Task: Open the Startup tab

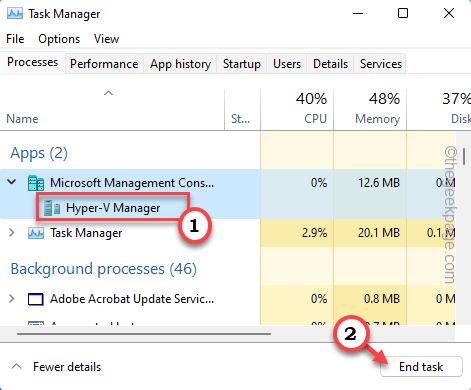Action: pos(242,64)
